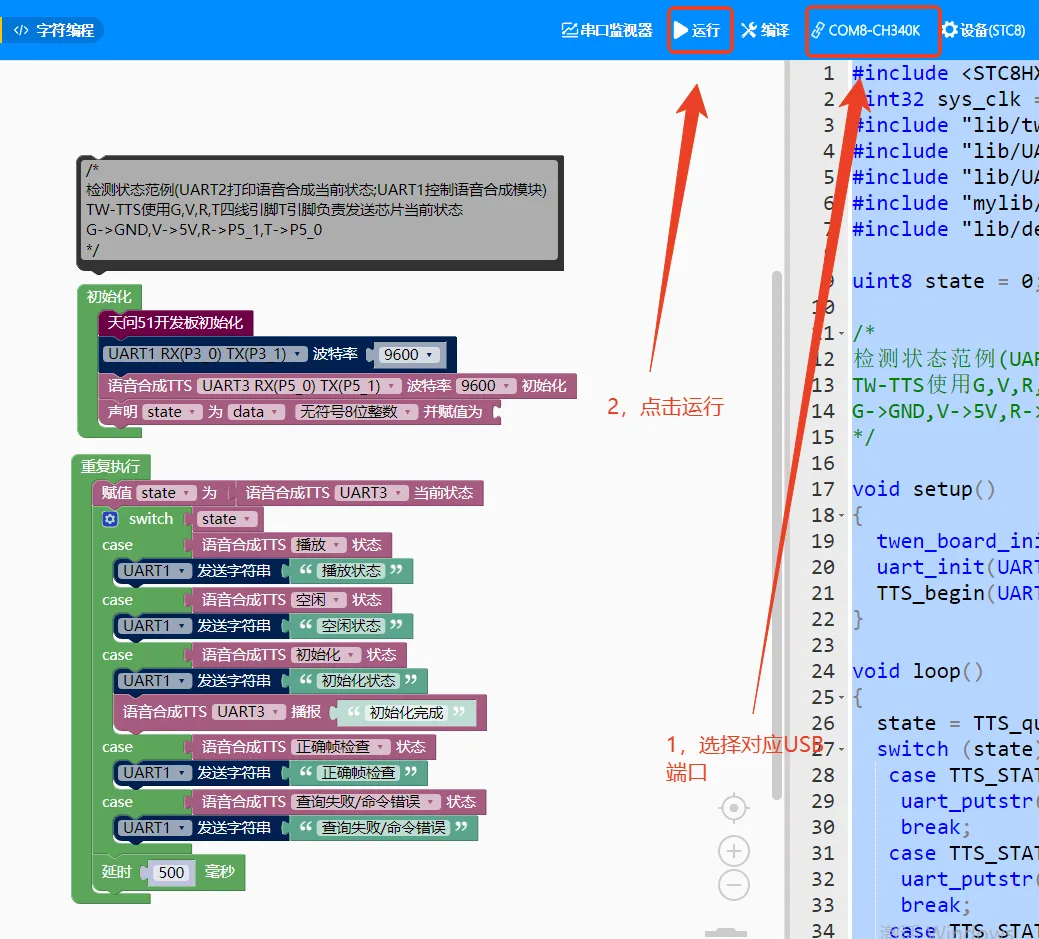The width and height of the screenshot is (1039, 939).
Task: Click the 500 delay value field
Action: point(171,872)
